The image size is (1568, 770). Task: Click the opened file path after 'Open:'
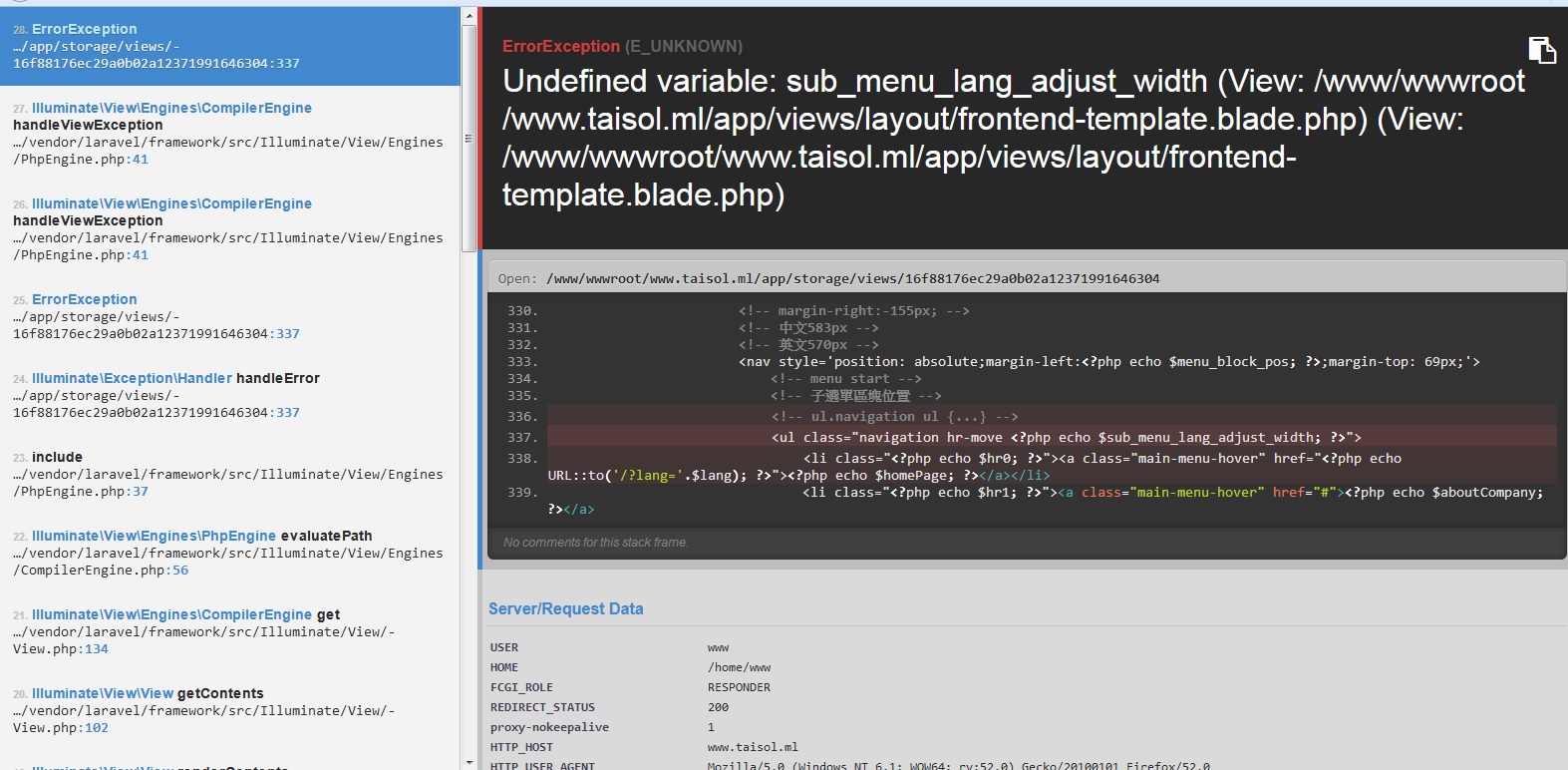pos(852,278)
